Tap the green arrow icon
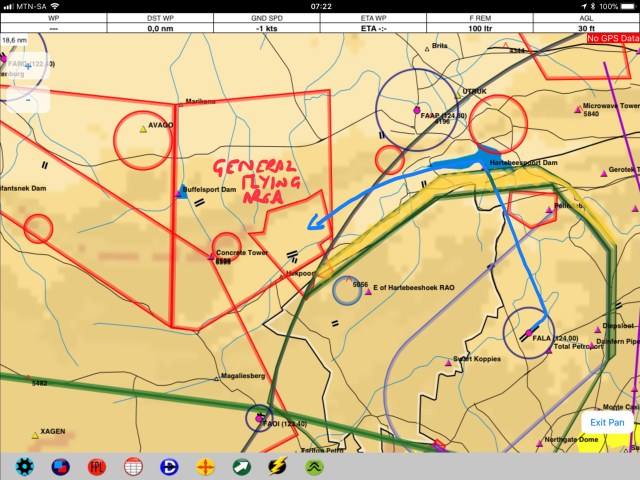Viewport: 640px width, 480px height. pyautogui.click(x=242, y=467)
